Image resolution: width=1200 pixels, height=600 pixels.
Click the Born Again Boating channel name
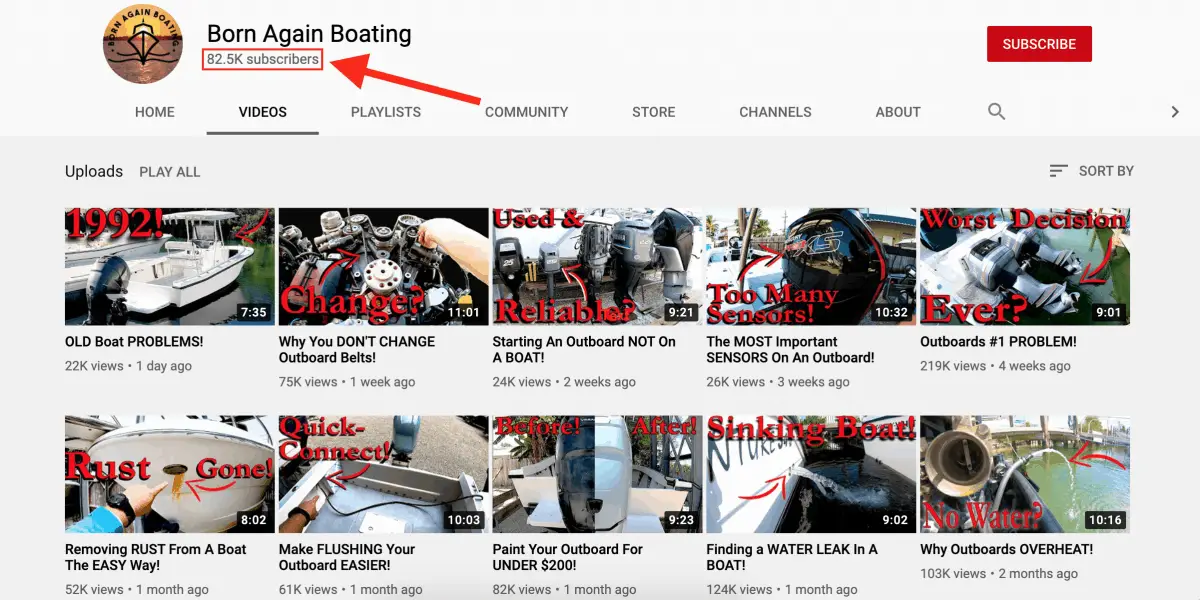tap(309, 33)
